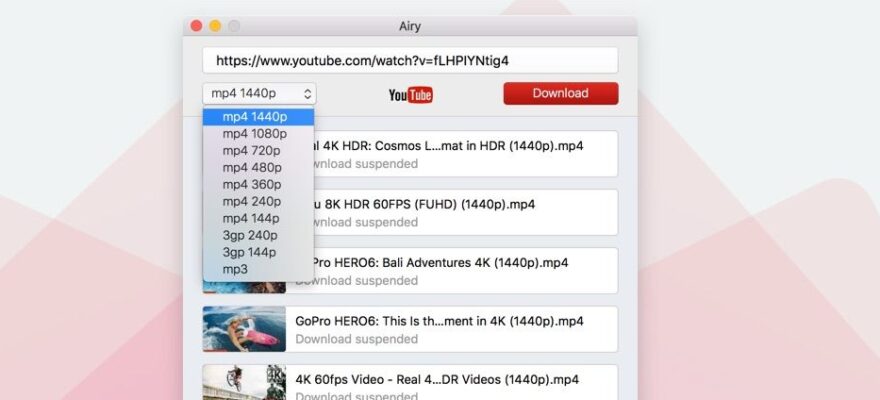The width and height of the screenshot is (880, 400).
Task: Click the 4K 60fps biking video thumbnail
Action: (x=244, y=384)
